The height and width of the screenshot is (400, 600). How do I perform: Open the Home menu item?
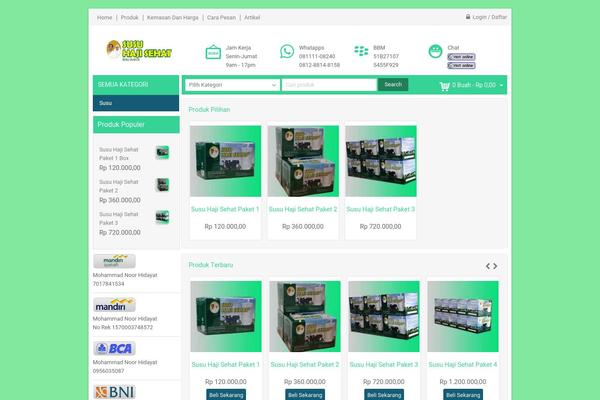point(104,18)
